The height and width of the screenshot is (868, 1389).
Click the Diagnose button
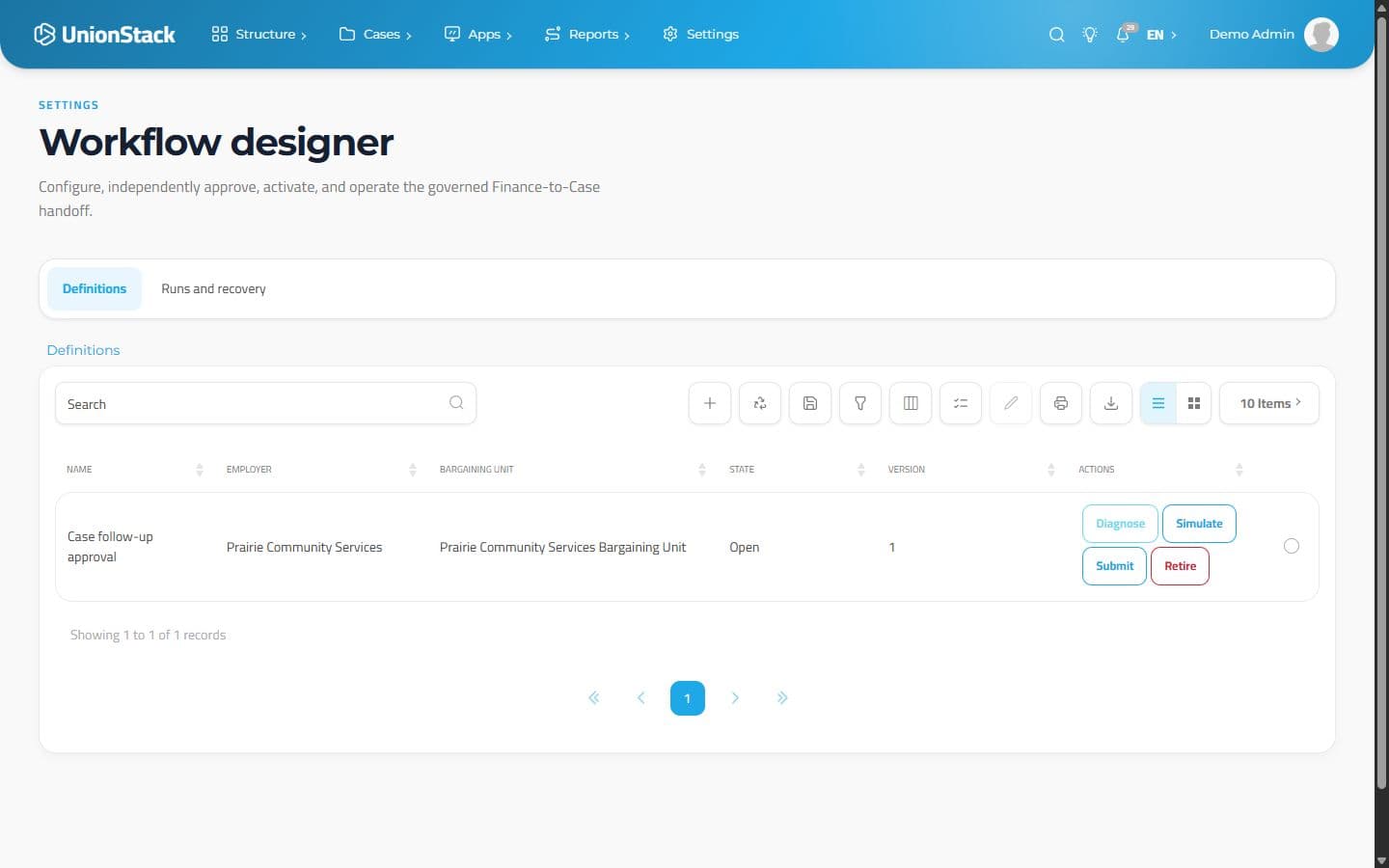pos(1120,524)
